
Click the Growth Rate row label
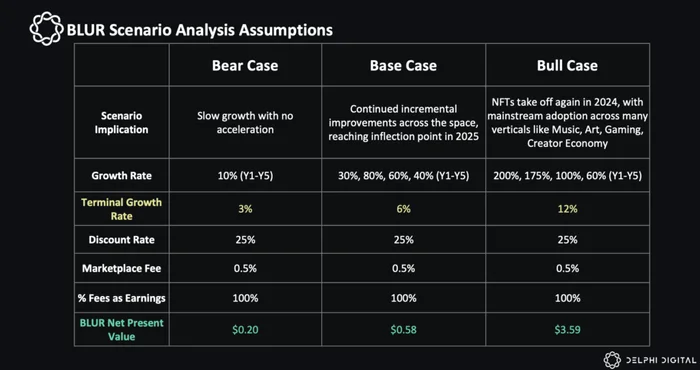point(121,175)
